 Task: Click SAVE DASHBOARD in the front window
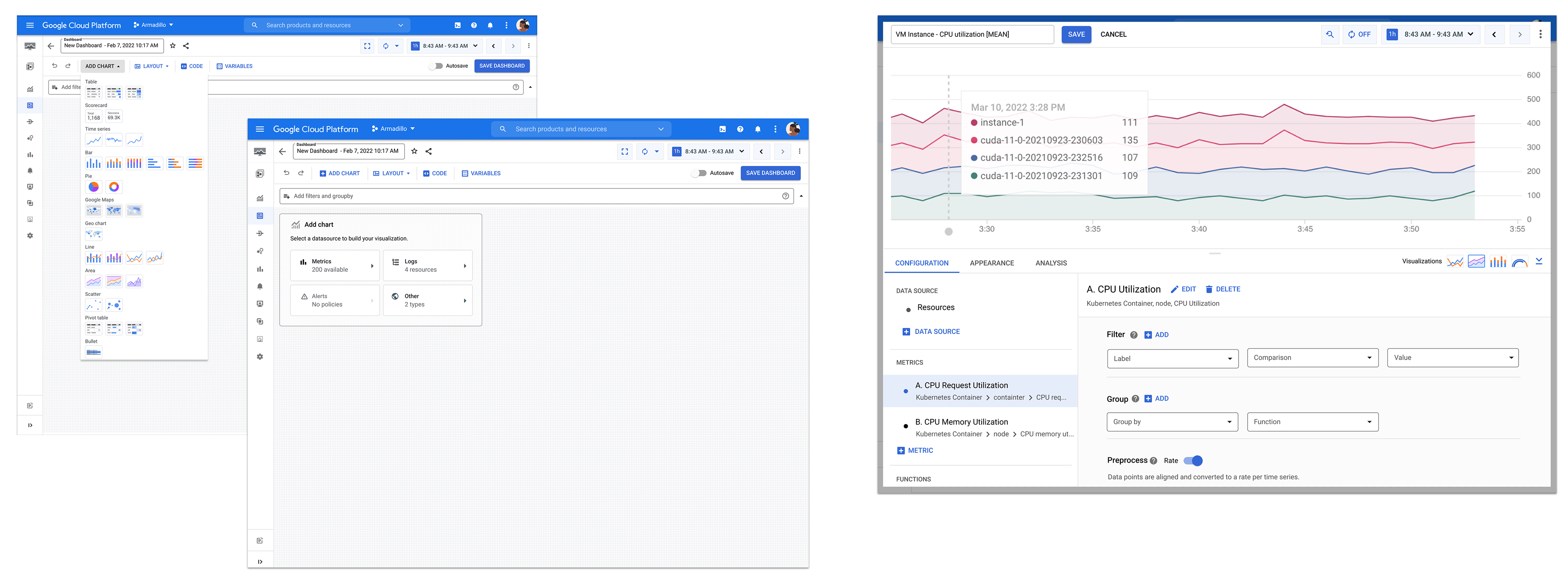(x=770, y=173)
